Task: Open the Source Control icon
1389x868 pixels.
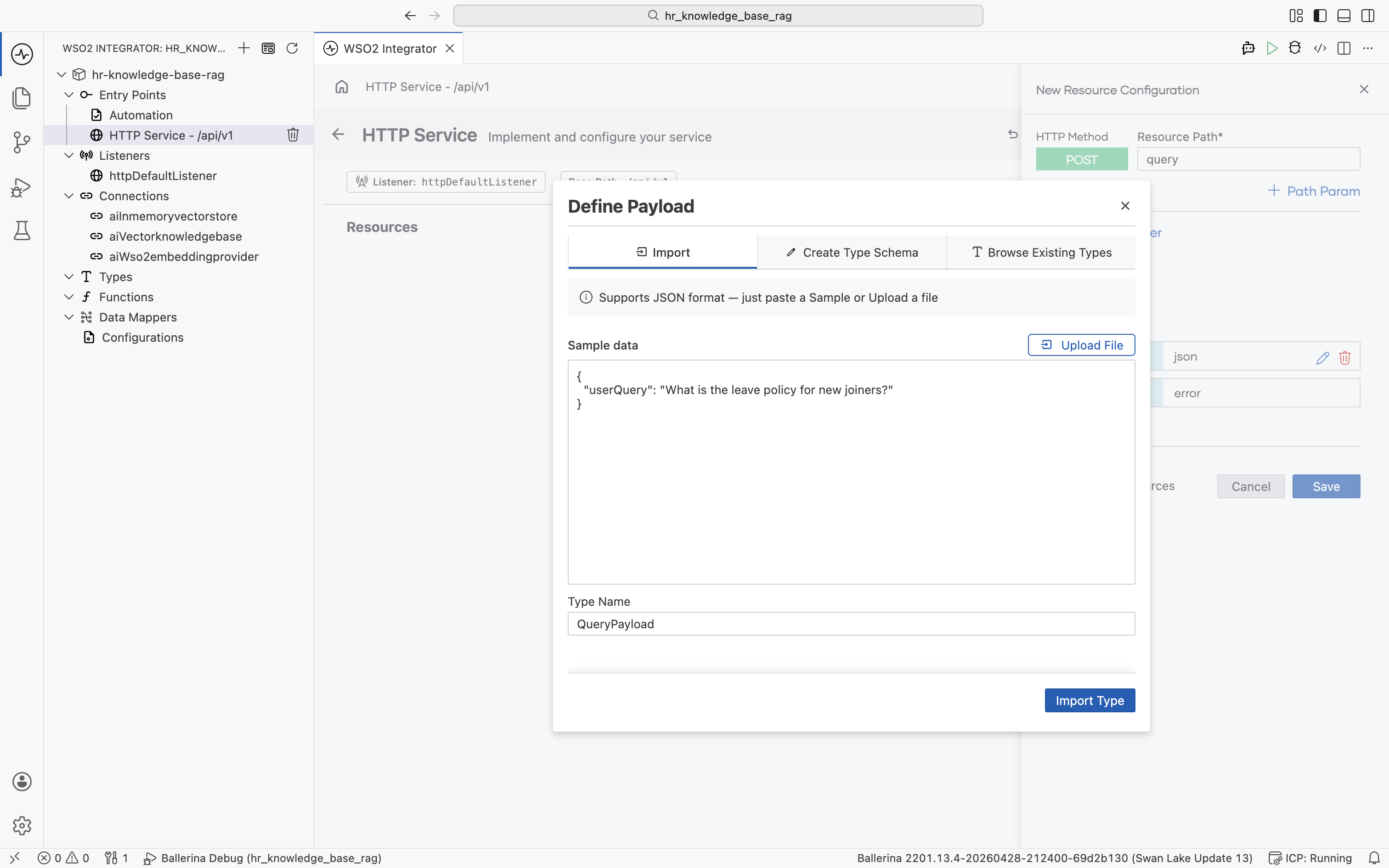Action: coord(22,142)
